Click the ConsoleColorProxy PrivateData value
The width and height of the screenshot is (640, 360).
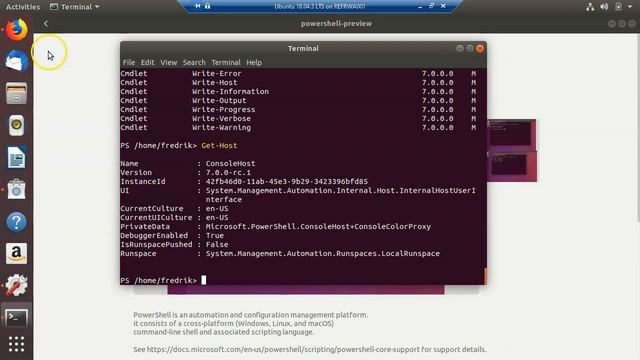(x=318, y=227)
